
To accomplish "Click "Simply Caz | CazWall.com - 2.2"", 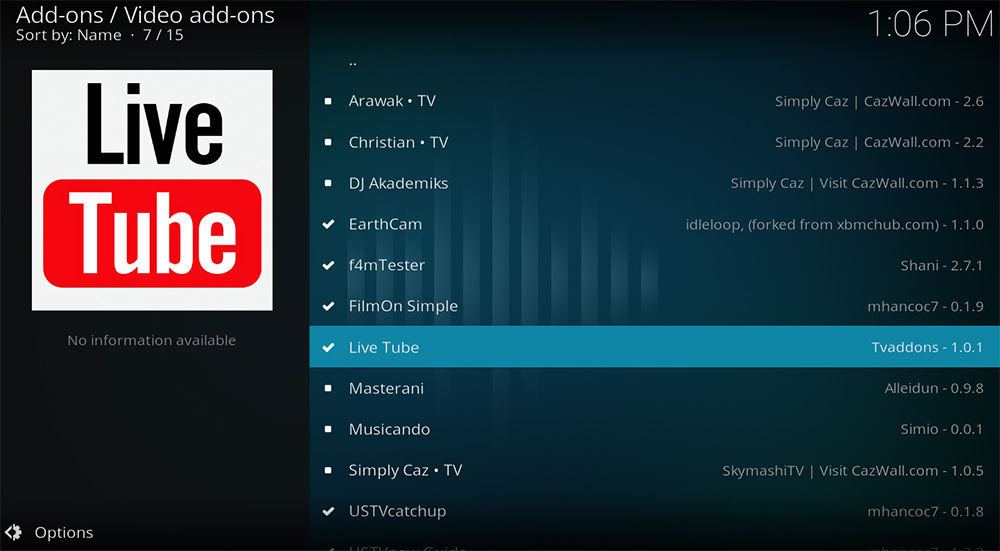I will pyautogui.click(x=879, y=142).
